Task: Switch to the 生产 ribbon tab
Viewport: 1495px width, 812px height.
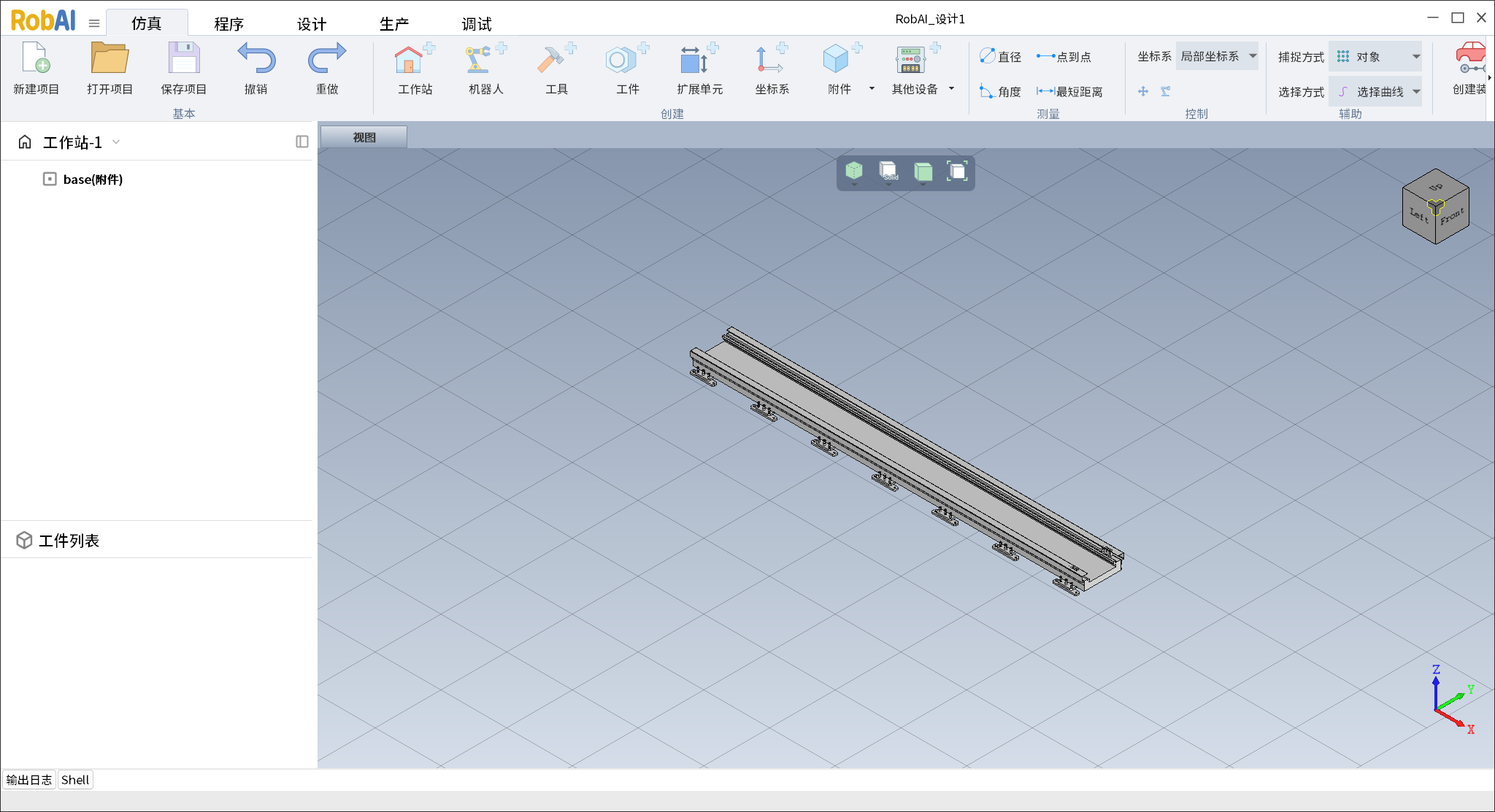Action: click(x=394, y=24)
